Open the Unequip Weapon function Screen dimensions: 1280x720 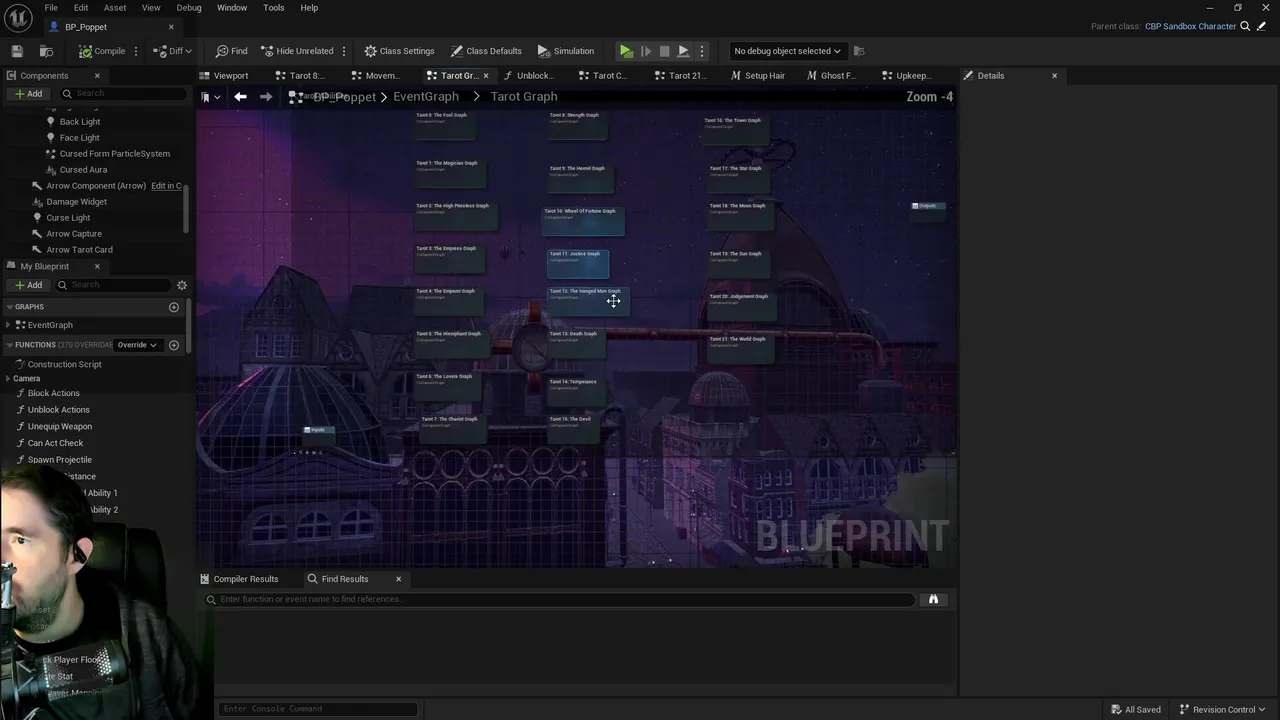coord(60,427)
